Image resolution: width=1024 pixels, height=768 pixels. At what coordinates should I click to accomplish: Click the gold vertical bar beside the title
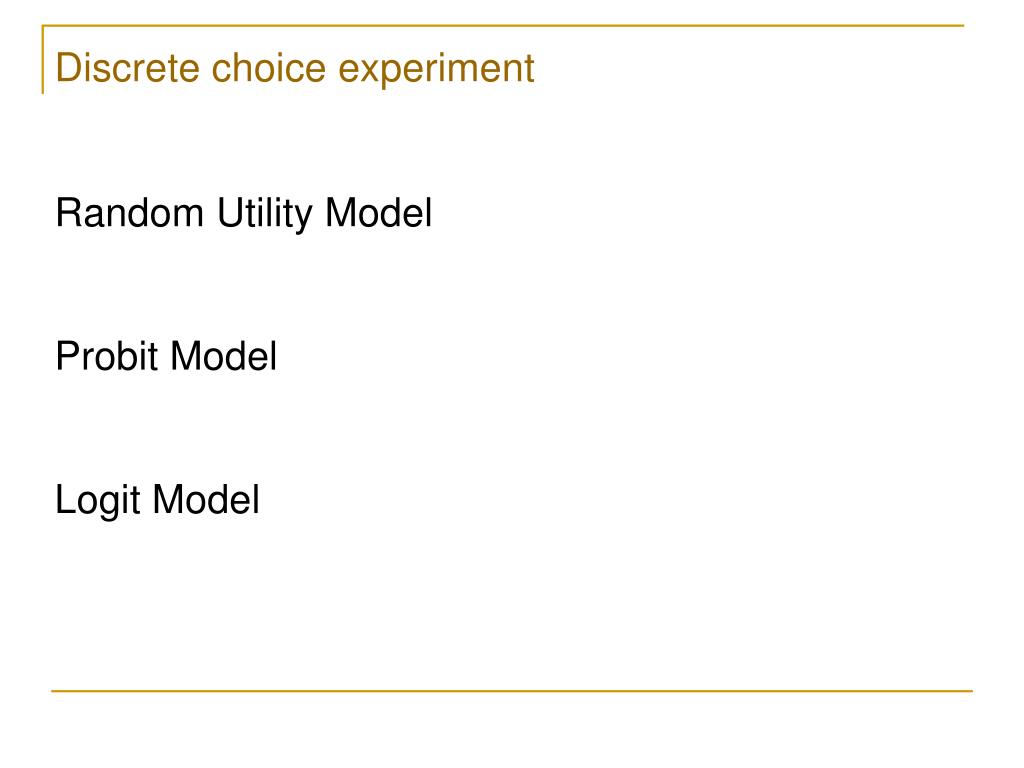pyautogui.click(x=43, y=59)
